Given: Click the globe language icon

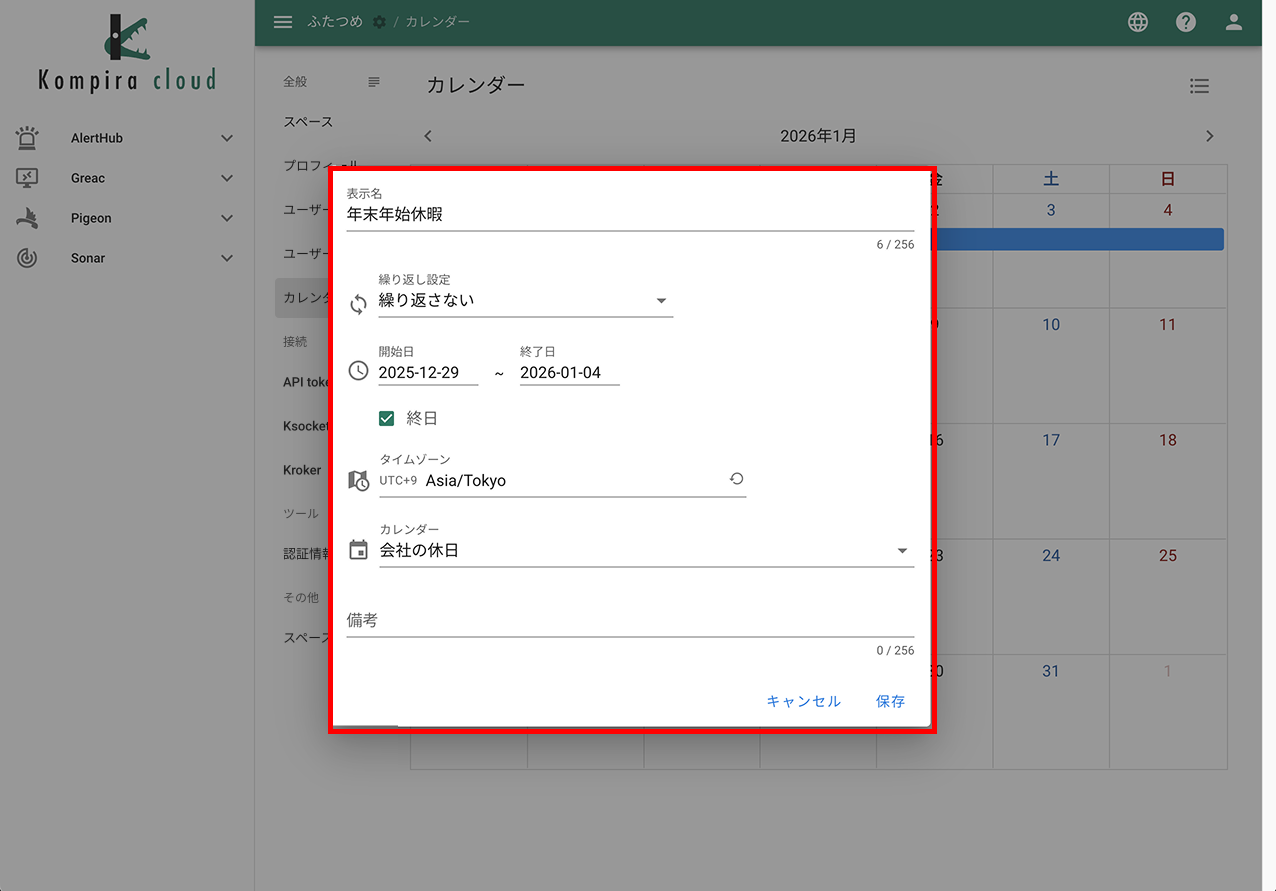Looking at the screenshot, I should (1138, 22).
